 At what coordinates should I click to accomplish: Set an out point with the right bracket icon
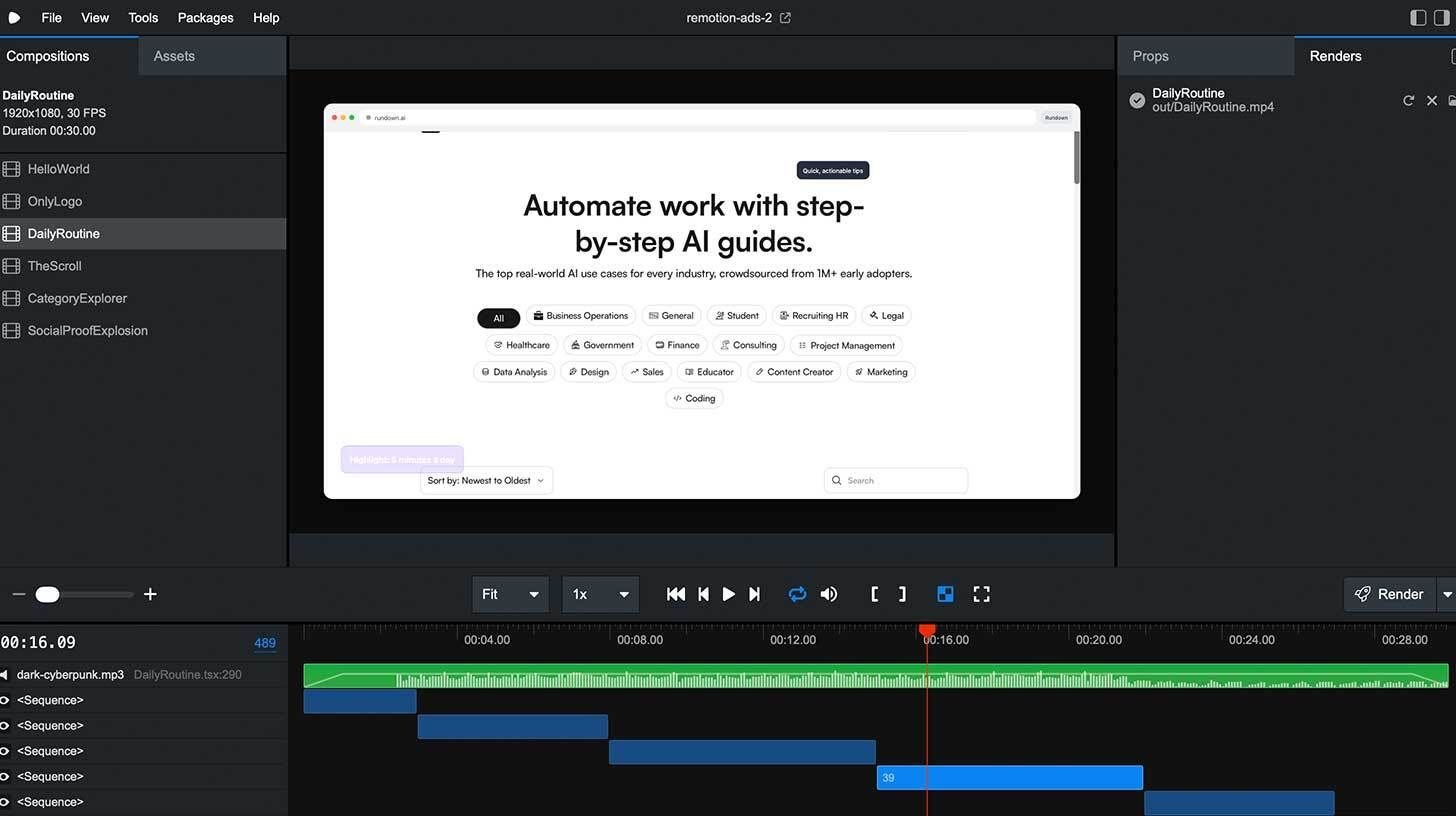[x=902, y=594]
